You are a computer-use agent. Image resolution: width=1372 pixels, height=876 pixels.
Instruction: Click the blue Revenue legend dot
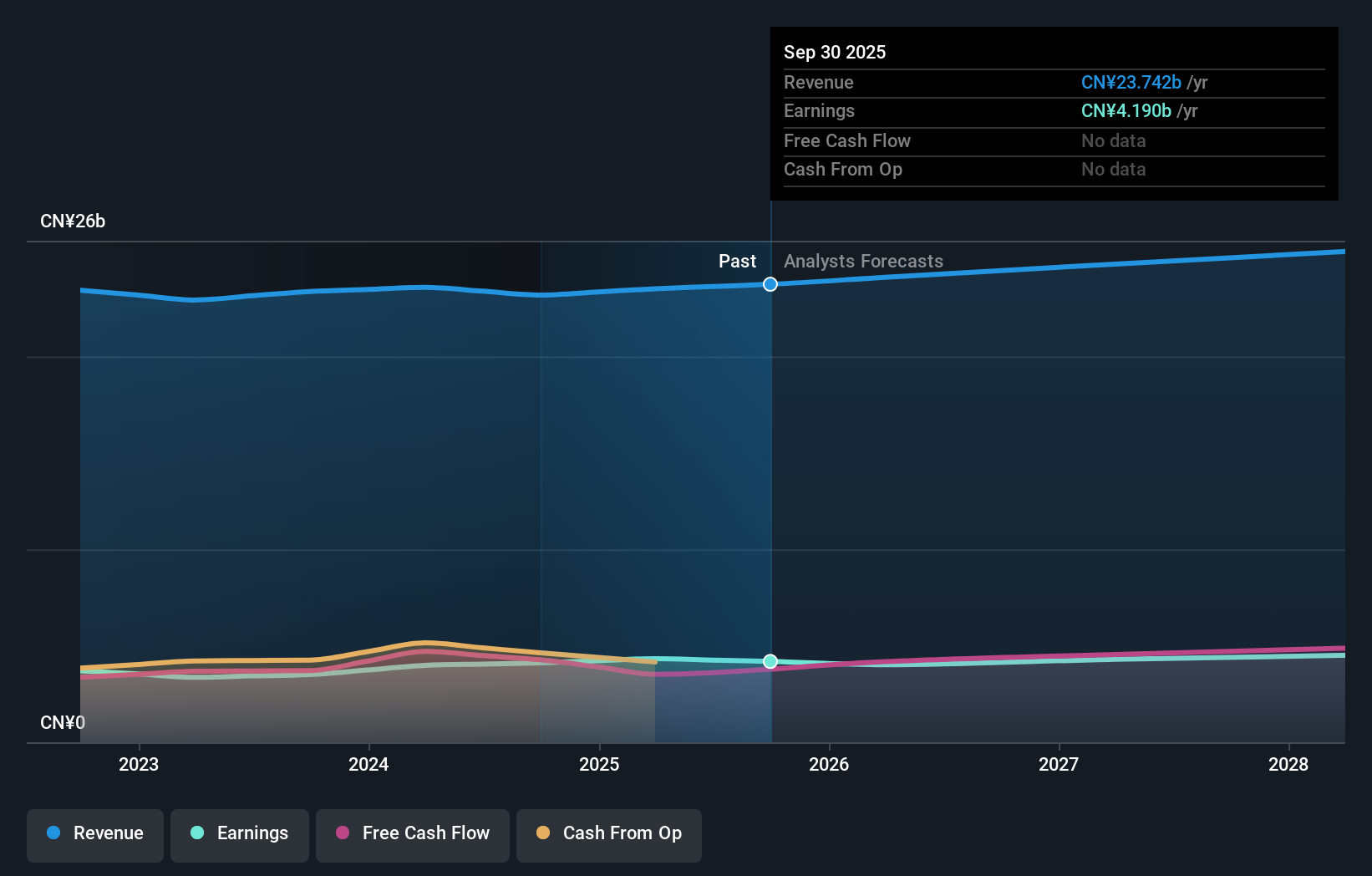click(x=54, y=833)
